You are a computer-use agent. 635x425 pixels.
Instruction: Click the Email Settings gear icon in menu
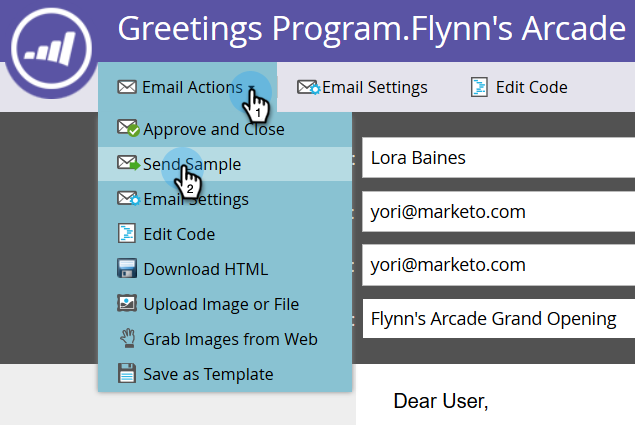[128, 199]
